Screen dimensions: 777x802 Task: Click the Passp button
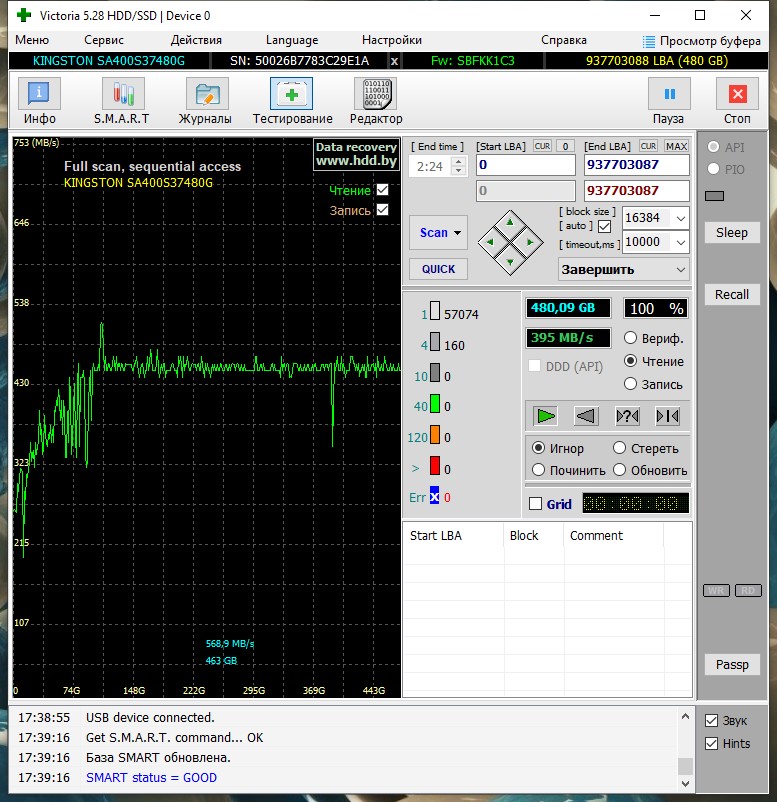pyautogui.click(x=732, y=664)
